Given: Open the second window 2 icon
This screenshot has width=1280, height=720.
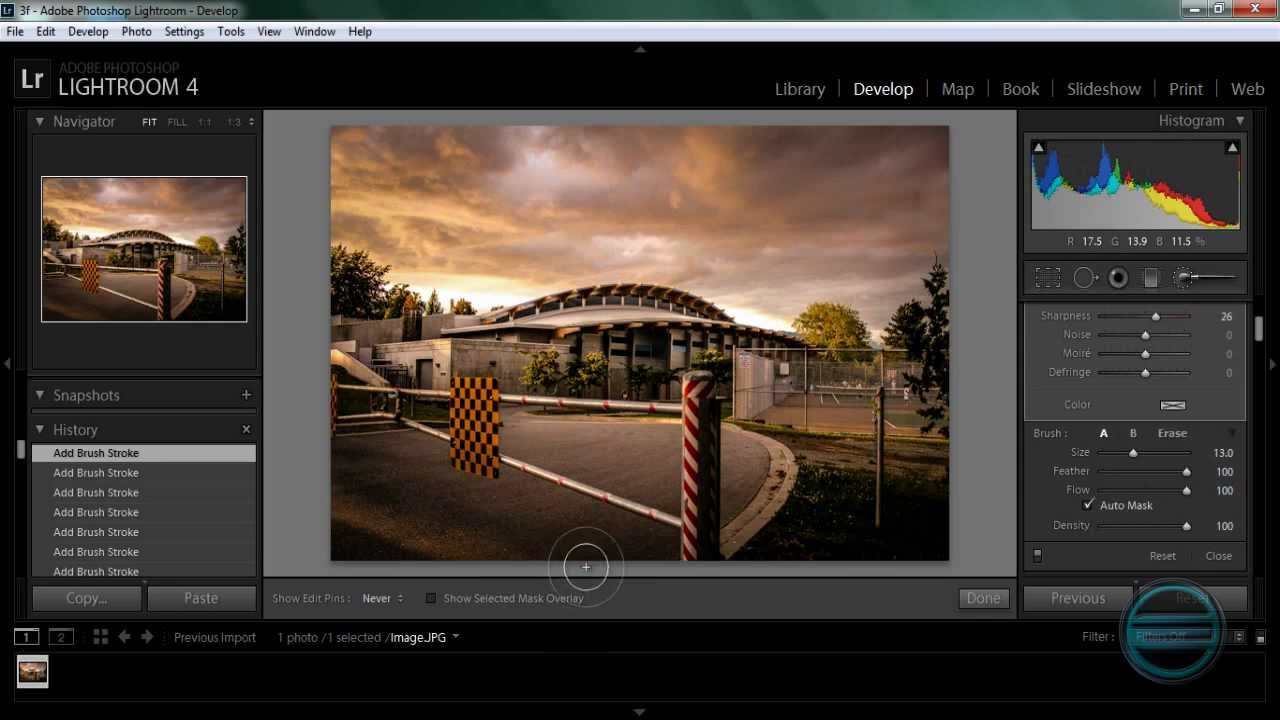Looking at the screenshot, I should tap(61, 637).
